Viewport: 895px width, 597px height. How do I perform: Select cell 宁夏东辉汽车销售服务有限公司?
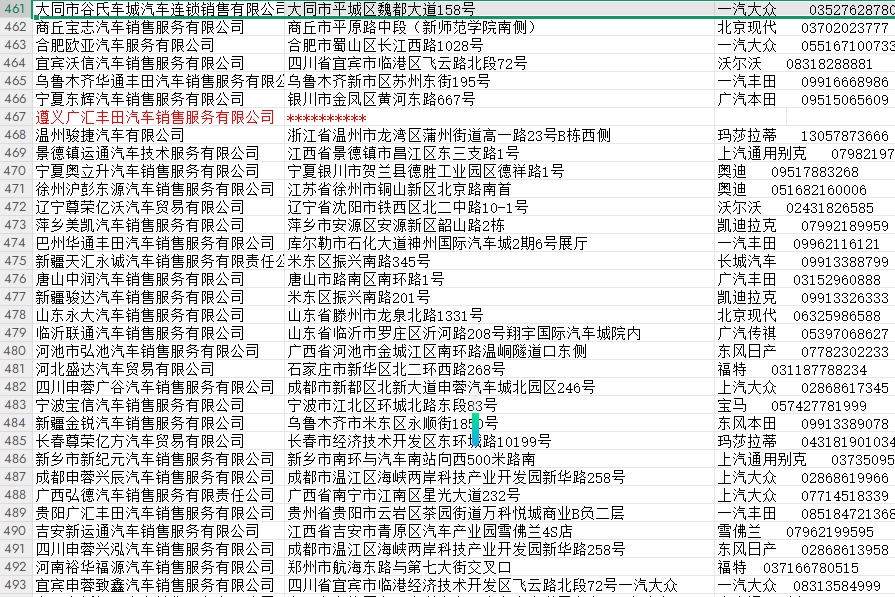(159, 99)
